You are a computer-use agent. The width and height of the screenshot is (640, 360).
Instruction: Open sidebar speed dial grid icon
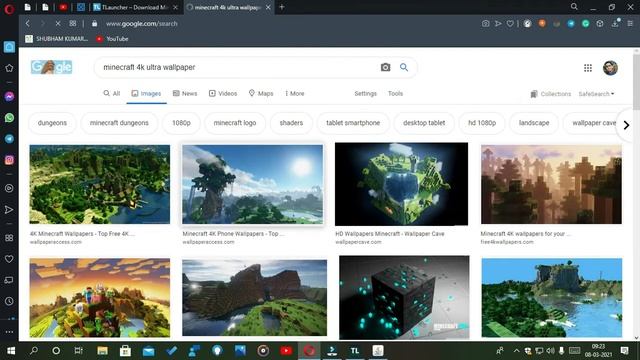coord(9,238)
